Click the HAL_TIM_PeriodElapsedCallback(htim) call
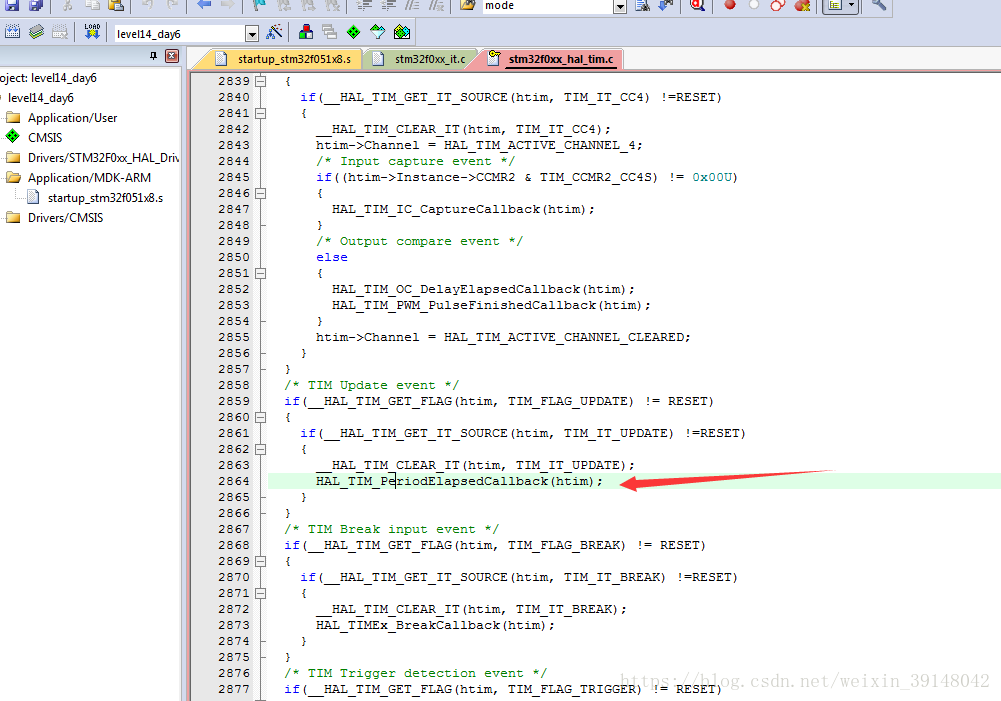Screen dimensions: 1001x701 point(459,481)
